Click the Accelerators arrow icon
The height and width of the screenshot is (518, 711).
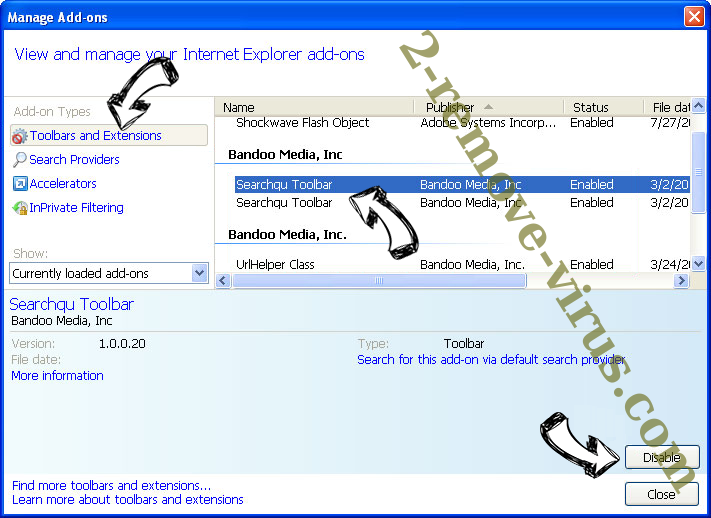pyautogui.click(x=20, y=184)
